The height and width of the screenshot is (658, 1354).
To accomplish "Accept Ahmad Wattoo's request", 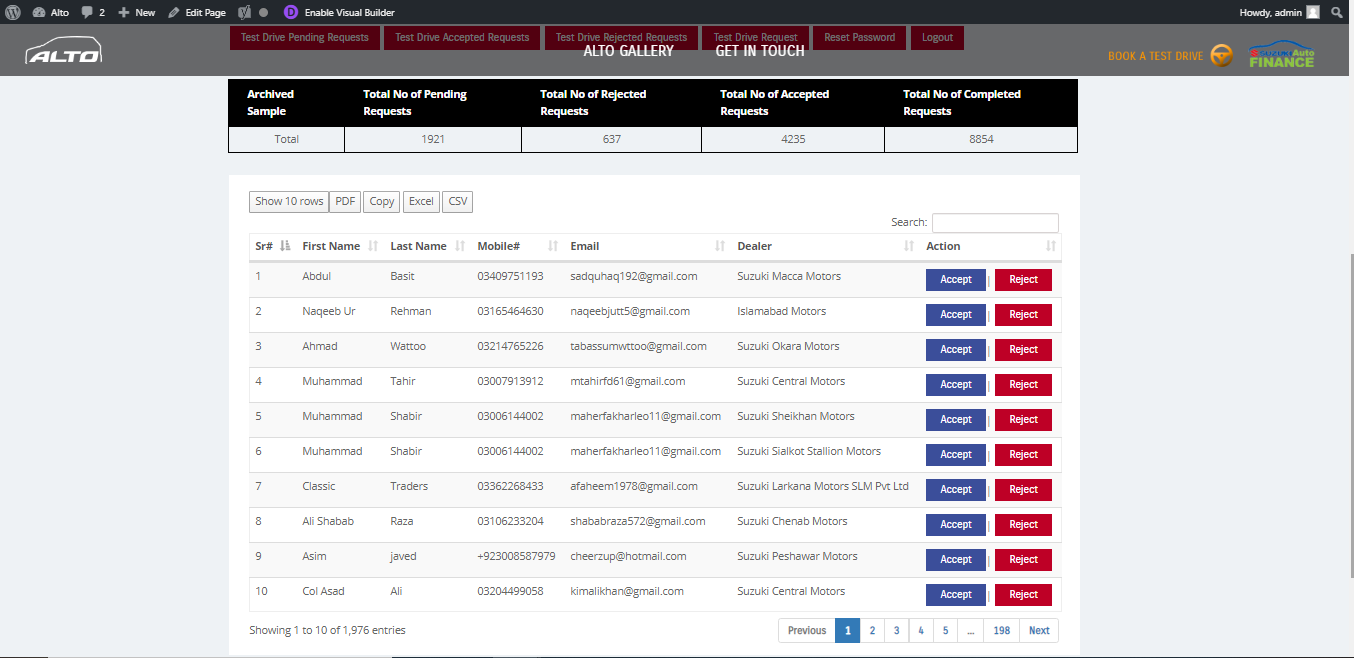I will pos(956,350).
